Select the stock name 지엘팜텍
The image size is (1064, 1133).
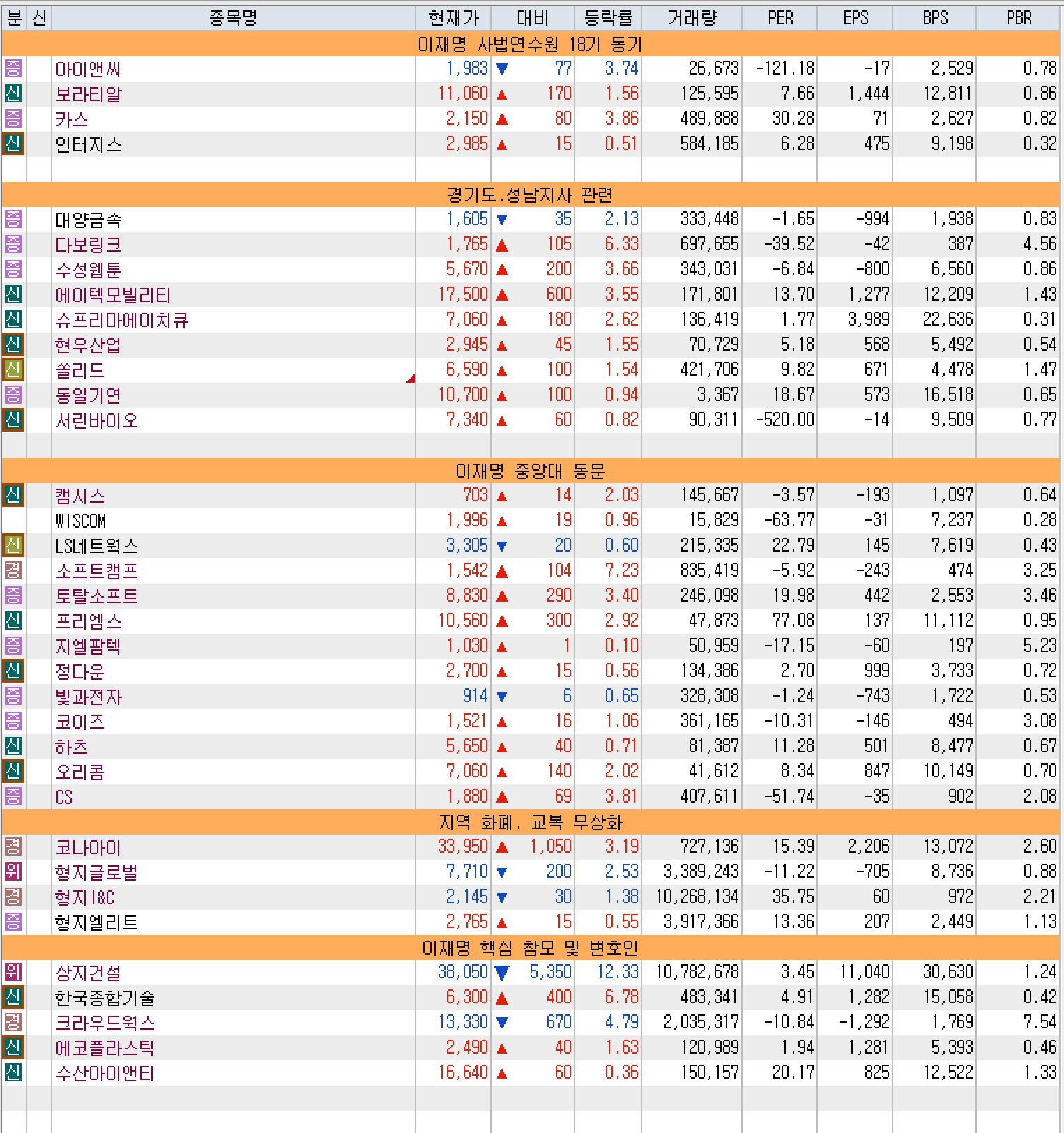pyautogui.click(x=88, y=647)
